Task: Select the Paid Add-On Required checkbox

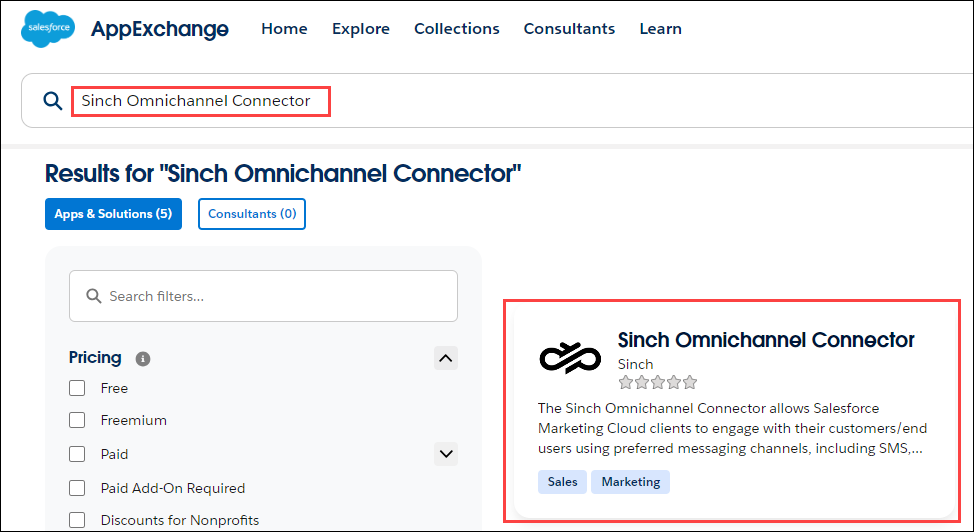Action: [77, 488]
